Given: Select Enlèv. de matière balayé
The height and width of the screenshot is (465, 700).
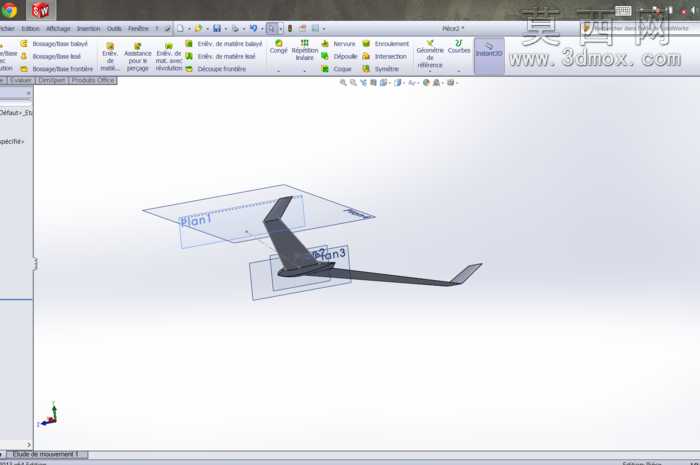Looking at the screenshot, I should tap(224, 44).
